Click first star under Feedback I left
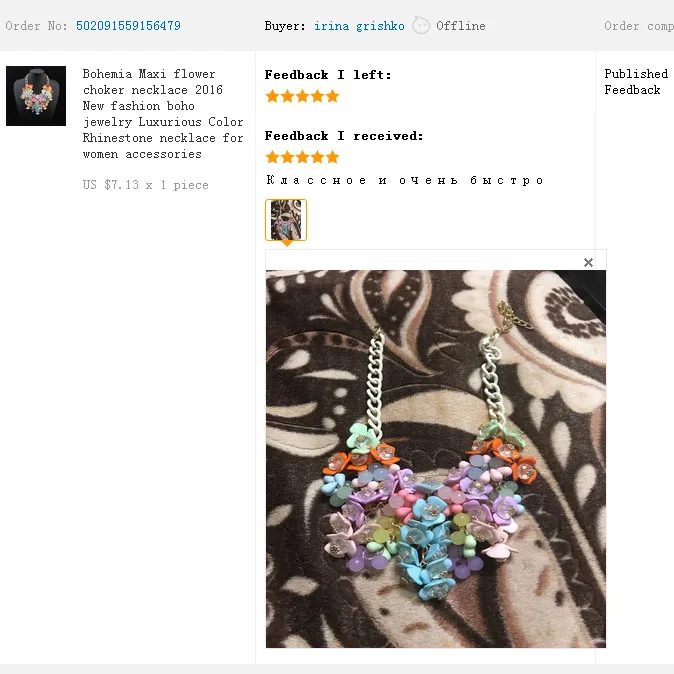The image size is (674, 674). pyautogui.click(x=272, y=96)
